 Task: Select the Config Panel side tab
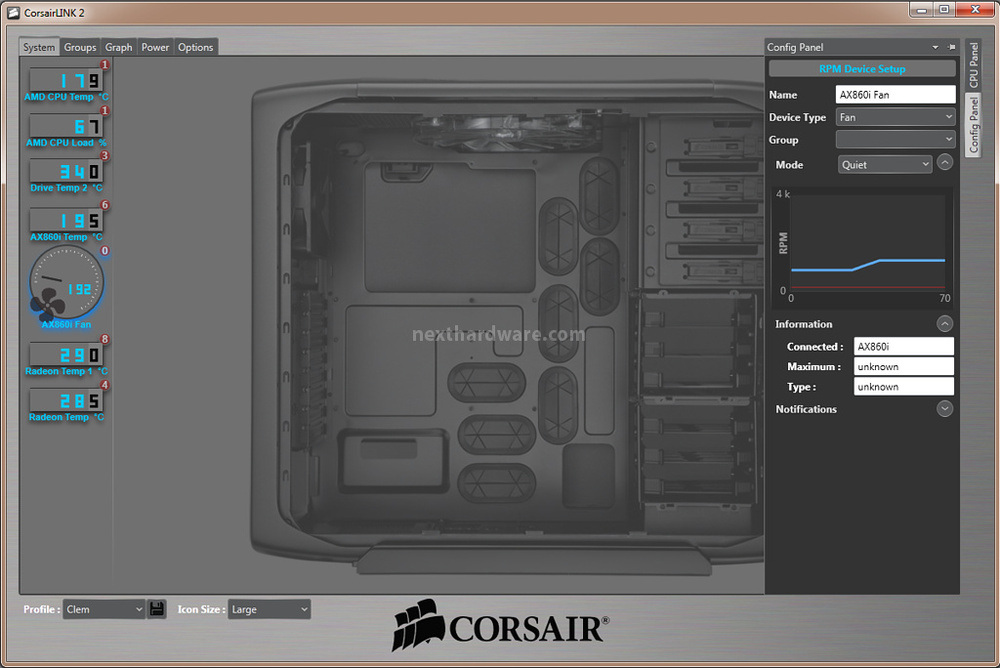coord(973,124)
